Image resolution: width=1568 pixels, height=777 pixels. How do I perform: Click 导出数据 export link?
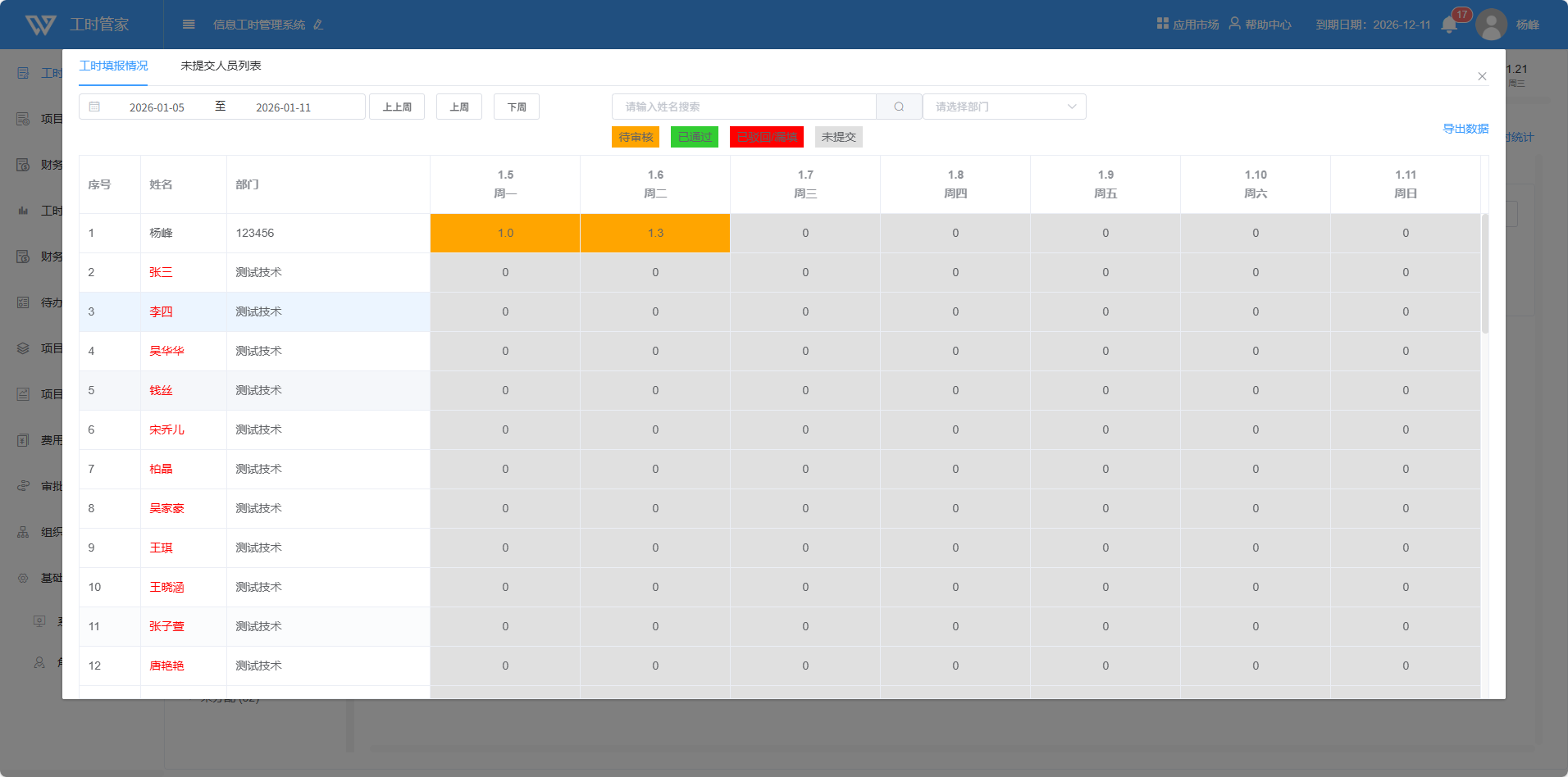[x=1465, y=129]
